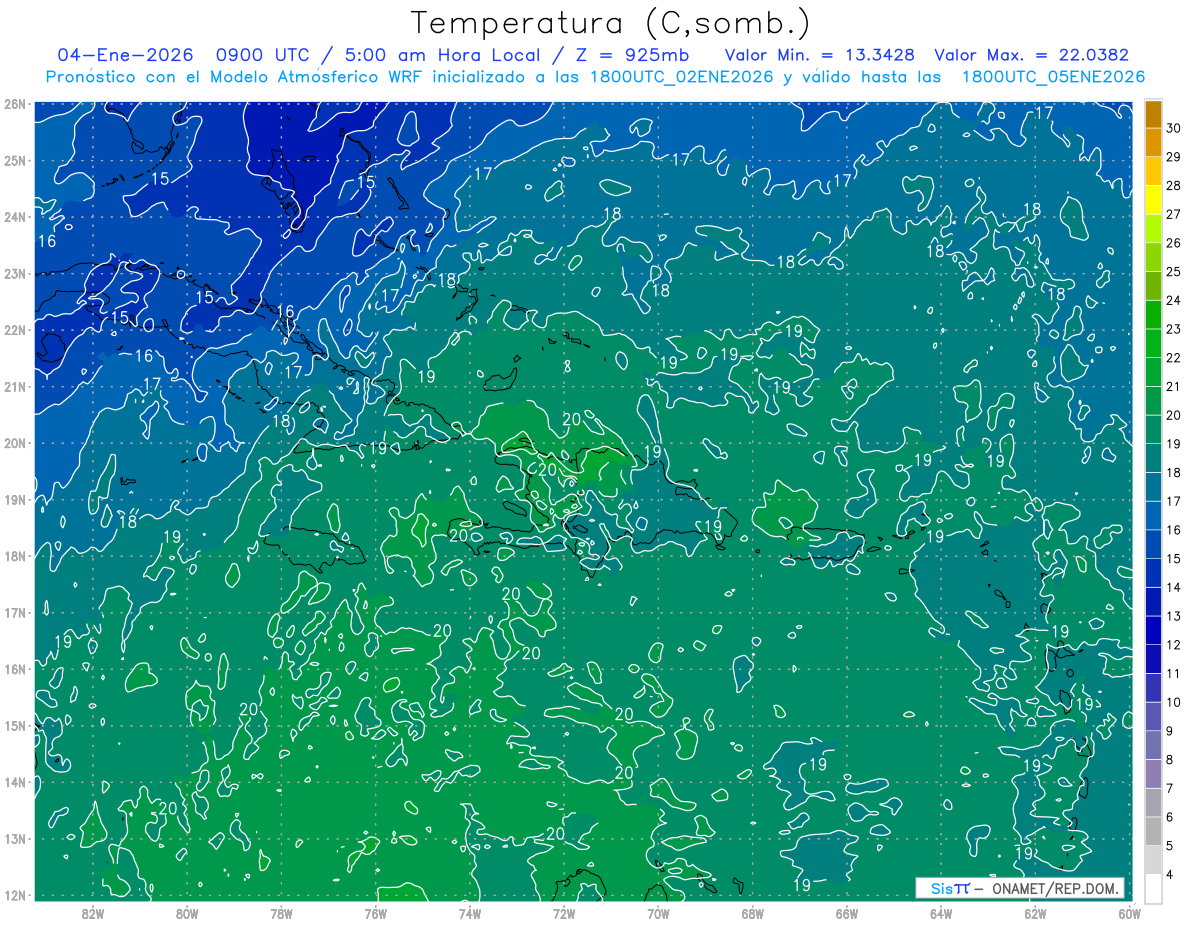Pick the orange swatch between 29 and 30
The height and width of the screenshot is (927, 1200).
coord(1153,143)
